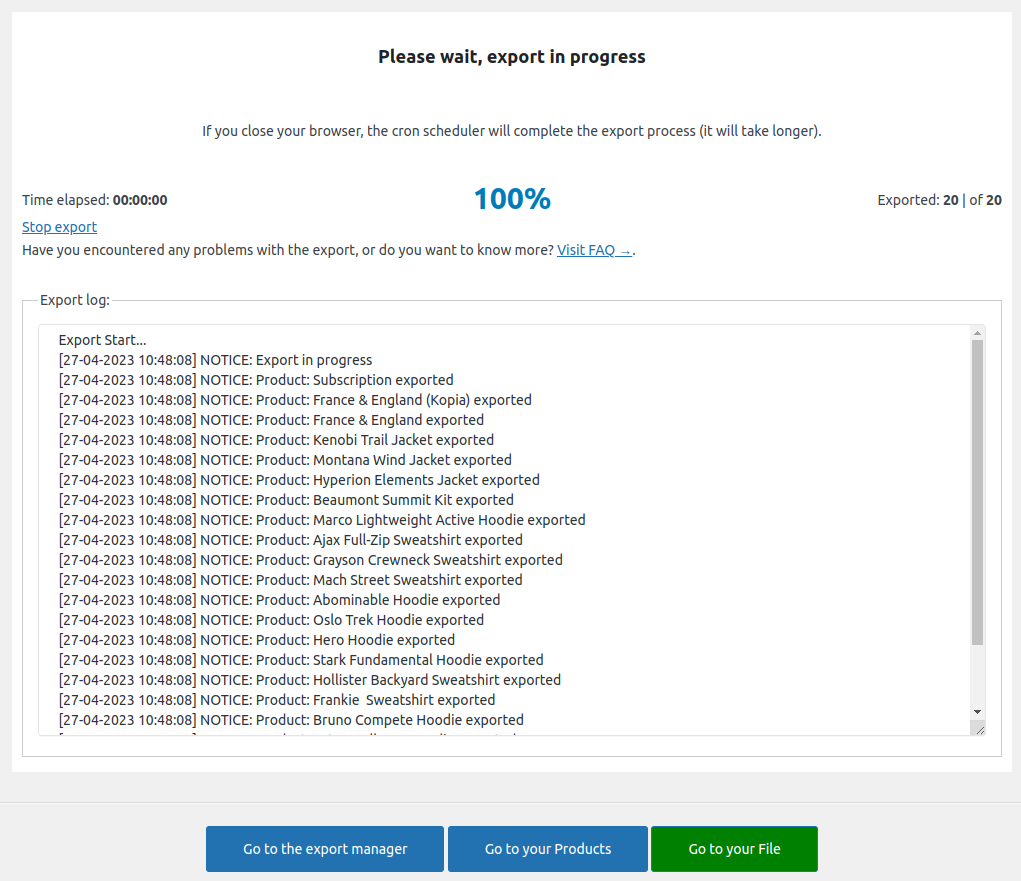This screenshot has height=881, width=1021.
Task: Click the Oslo Trek Hoodie log entry
Action: tap(271, 620)
